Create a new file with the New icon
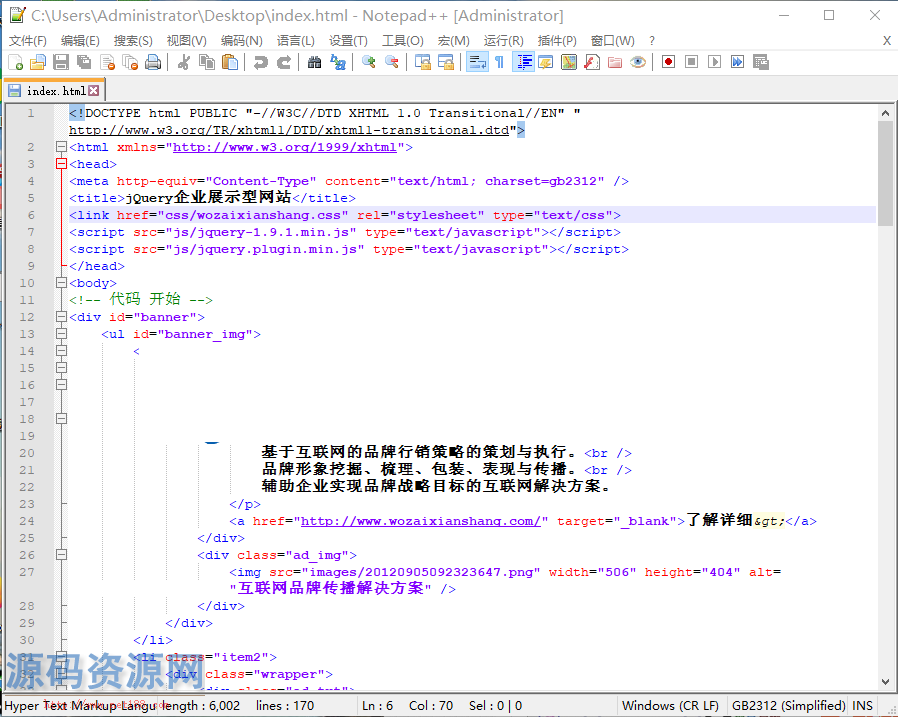 (15, 62)
